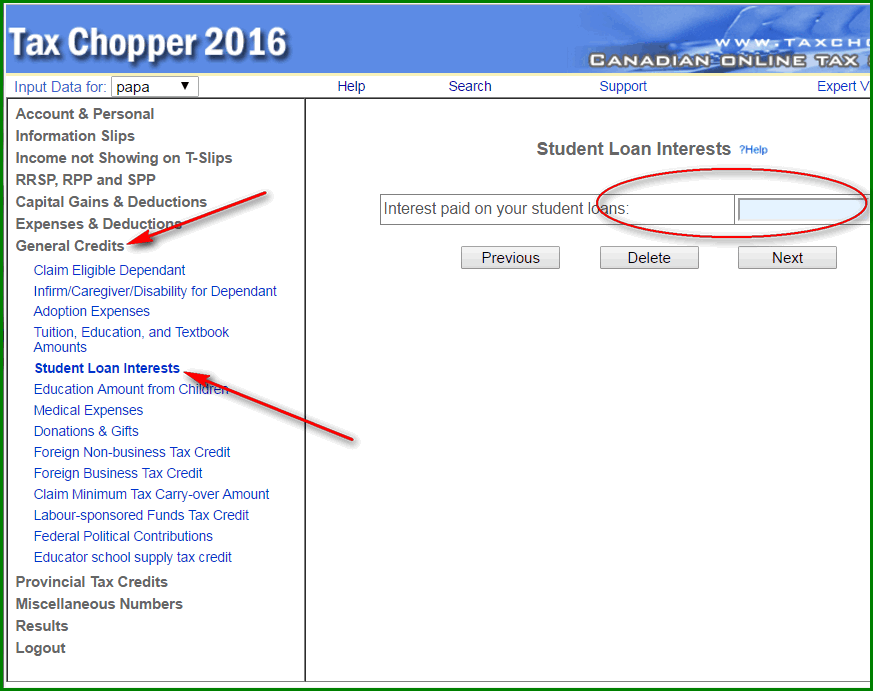Open Educator school supply tax credit
Viewport: 873px width, 694px height.
click(133, 558)
